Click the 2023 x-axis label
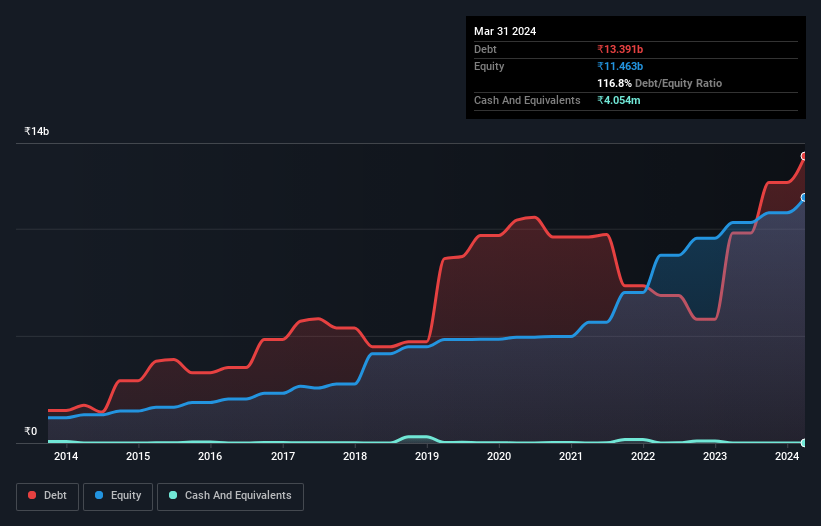The width and height of the screenshot is (821, 526). point(715,456)
